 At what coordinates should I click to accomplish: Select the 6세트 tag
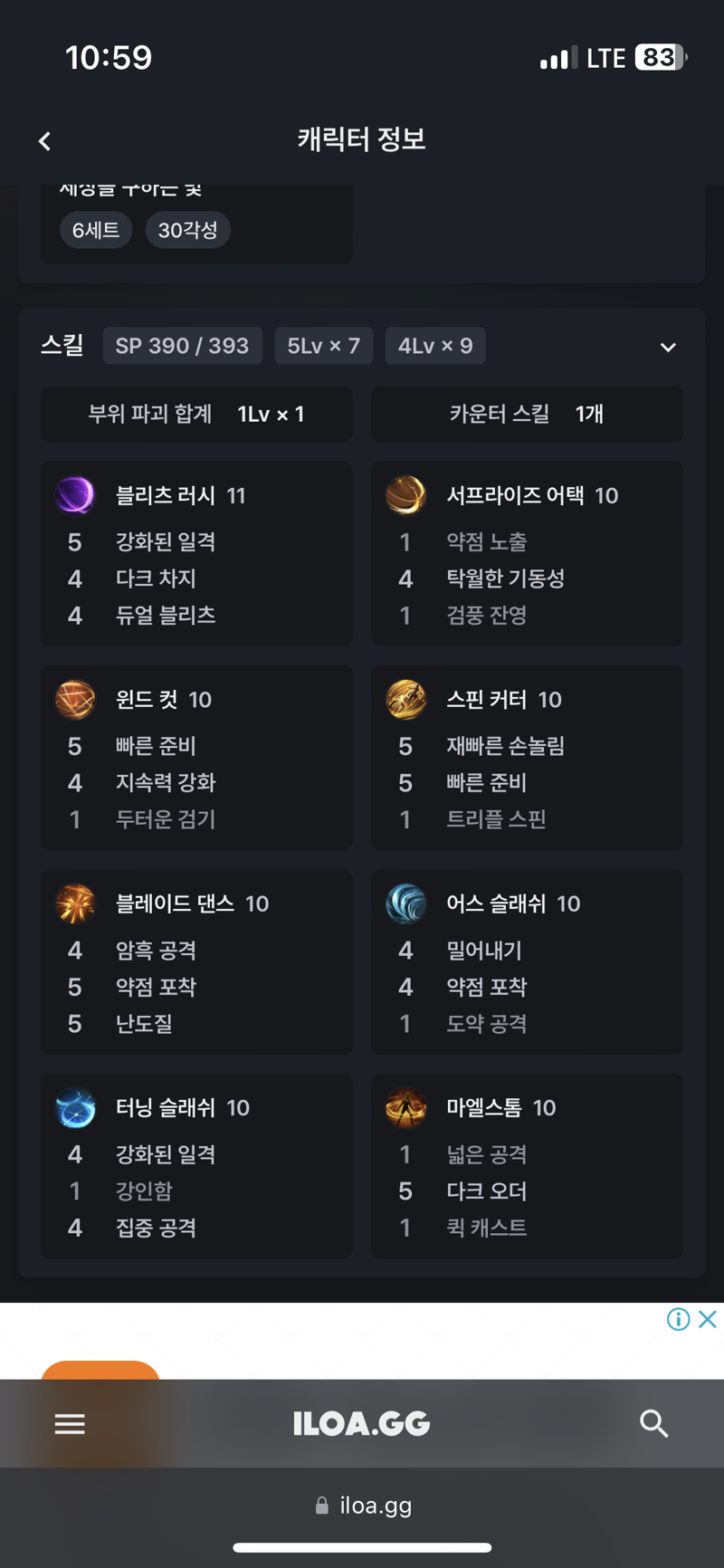[96, 230]
